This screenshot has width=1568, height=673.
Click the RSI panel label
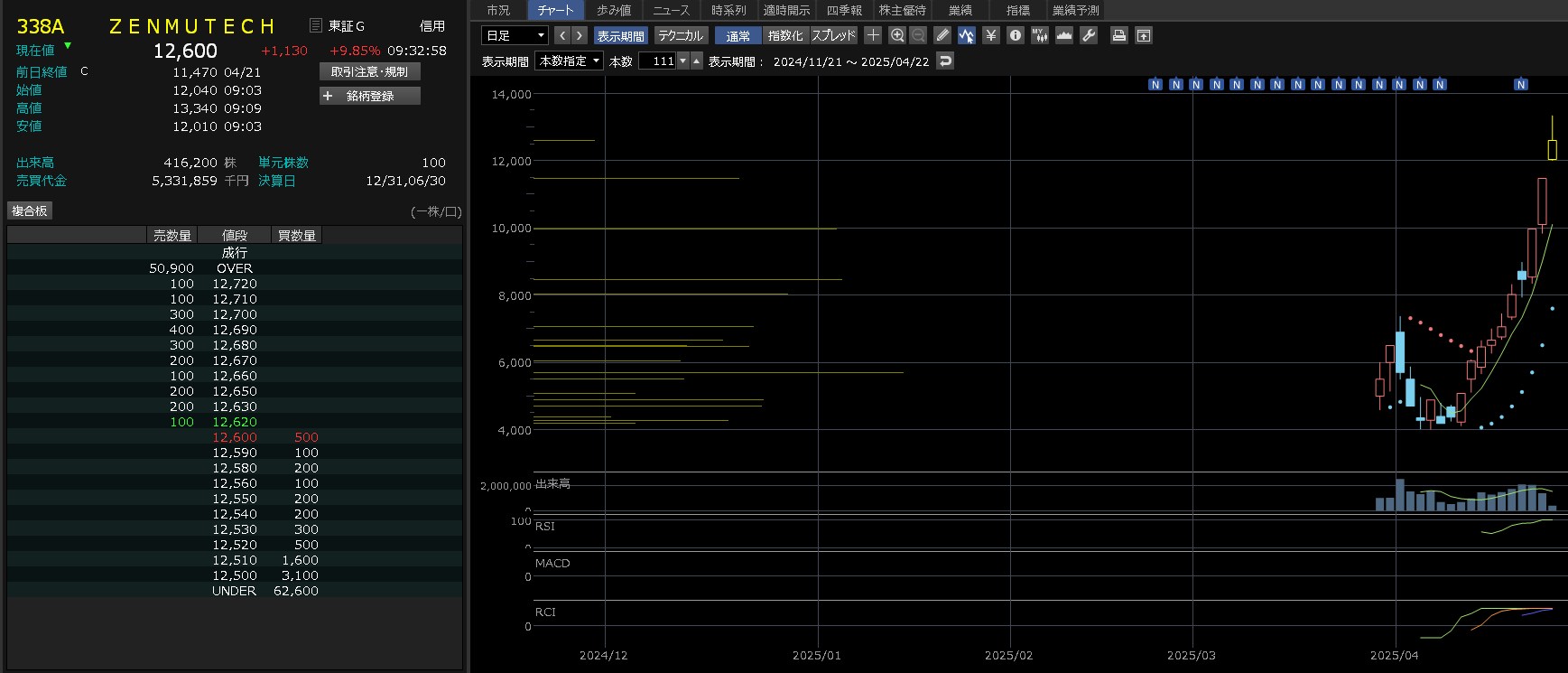[x=545, y=527]
